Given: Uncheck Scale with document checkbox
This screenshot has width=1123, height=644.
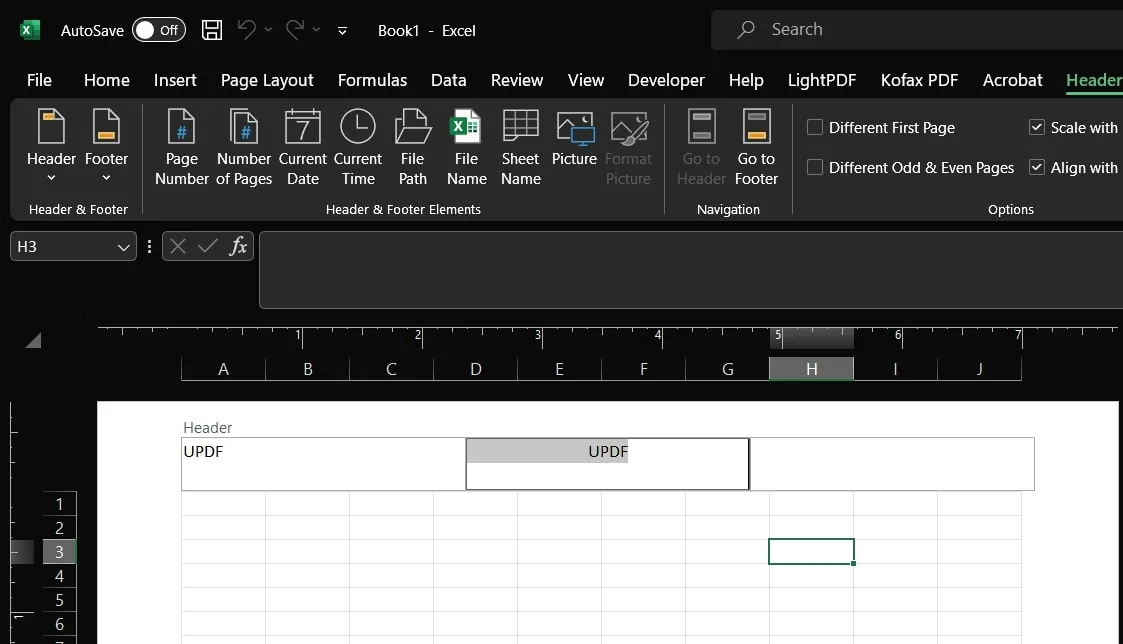Looking at the screenshot, I should coord(1036,128).
